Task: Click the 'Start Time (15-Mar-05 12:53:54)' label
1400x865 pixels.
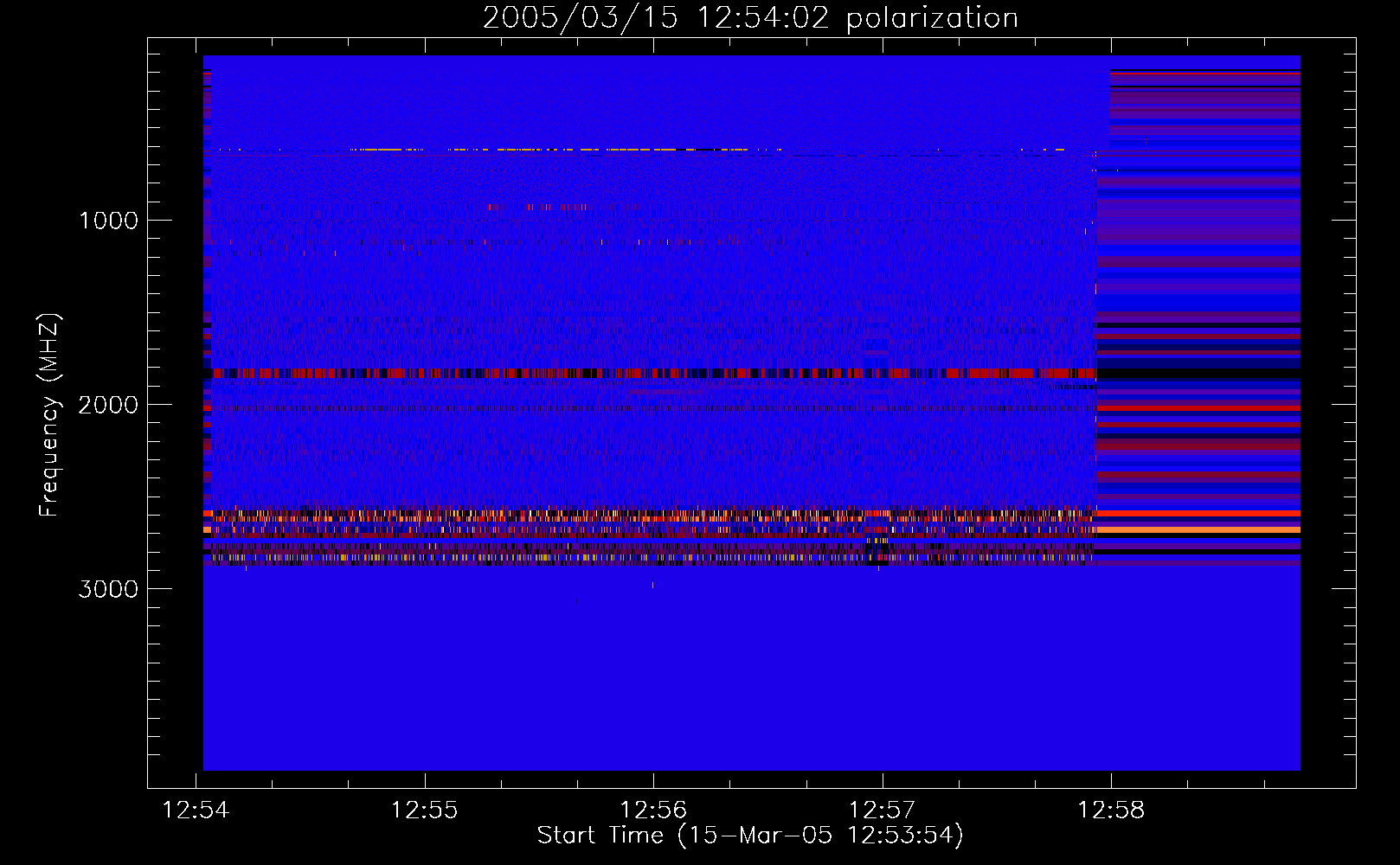Action: pos(750,836)
